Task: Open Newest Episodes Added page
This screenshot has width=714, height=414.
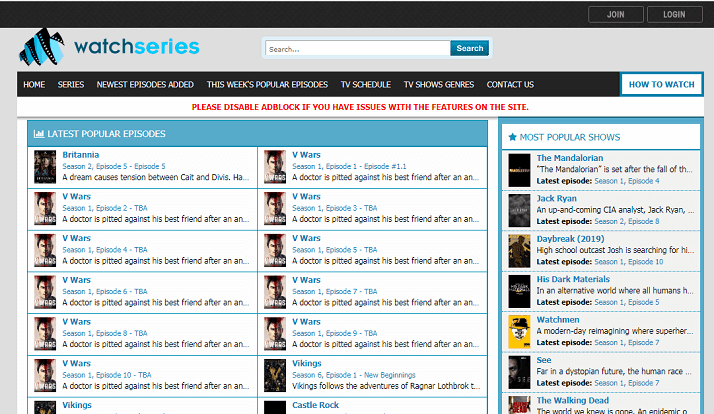Action: click(x=145, y=85)
